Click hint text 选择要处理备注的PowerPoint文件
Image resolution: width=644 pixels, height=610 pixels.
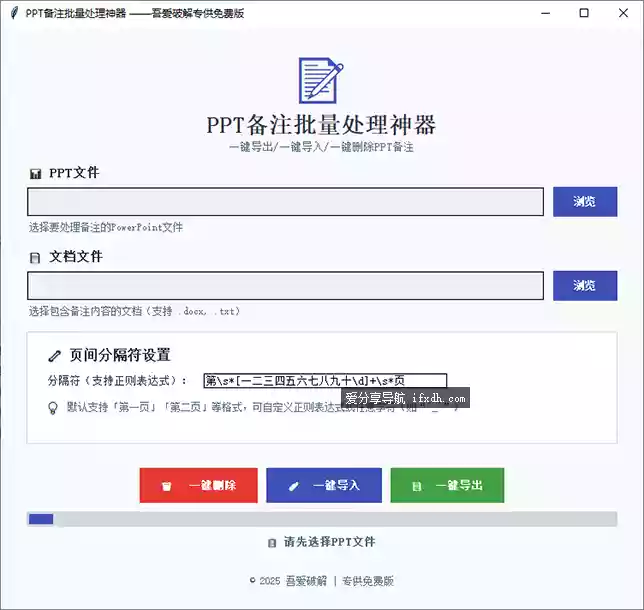click(106, 227)
